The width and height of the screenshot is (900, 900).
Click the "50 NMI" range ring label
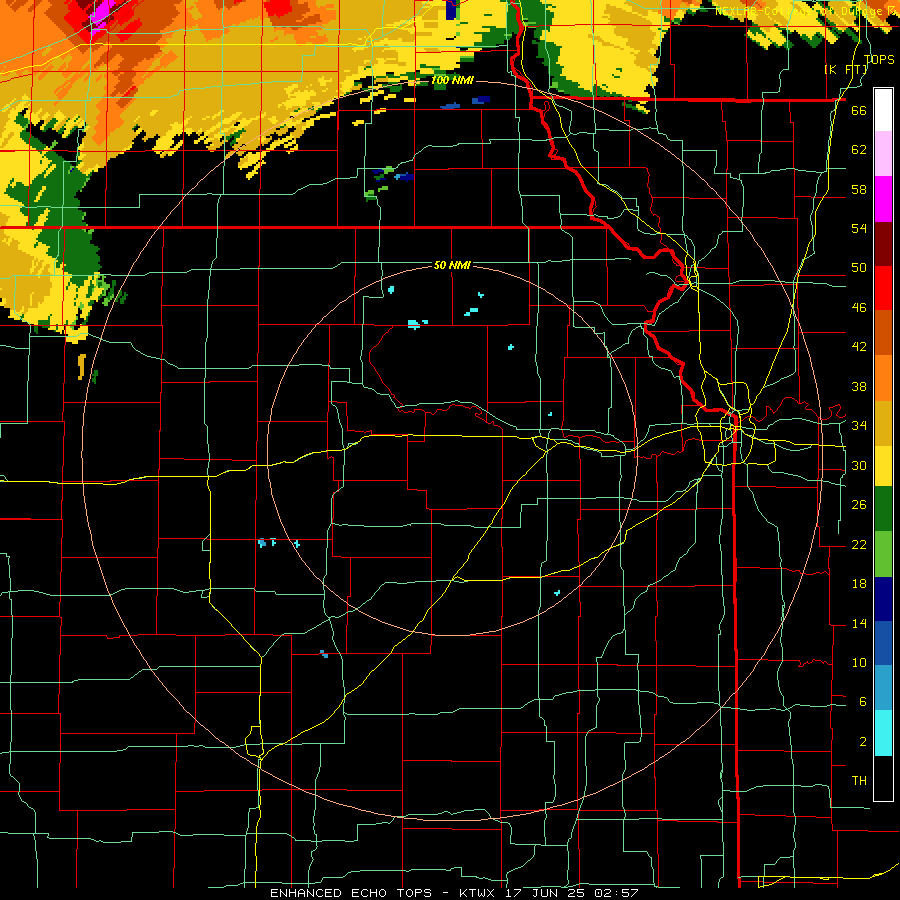pyautogui.click(x=452, y=265)
